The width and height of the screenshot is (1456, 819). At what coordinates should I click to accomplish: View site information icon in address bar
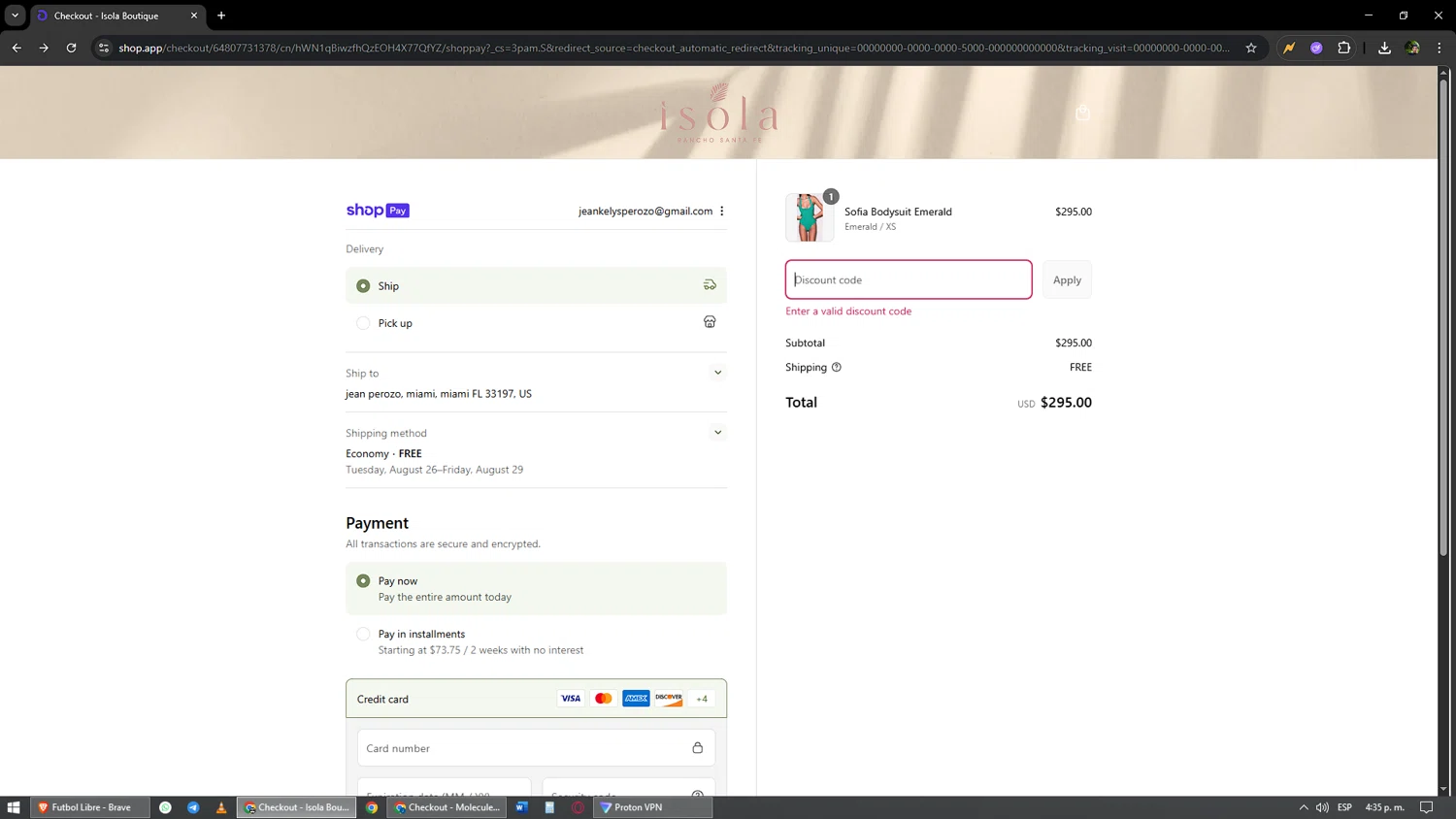click(x=104, y=48)
